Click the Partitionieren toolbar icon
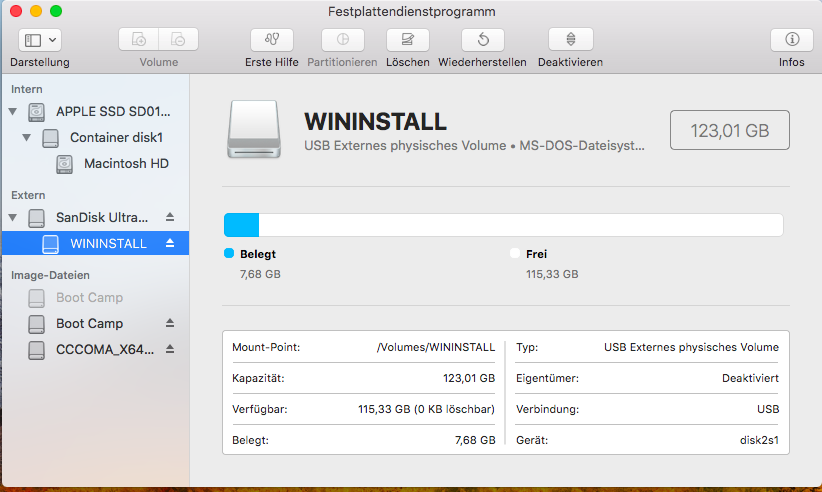Image resolution: width=822 pixels, height=492 pixels. pos(342,40)
